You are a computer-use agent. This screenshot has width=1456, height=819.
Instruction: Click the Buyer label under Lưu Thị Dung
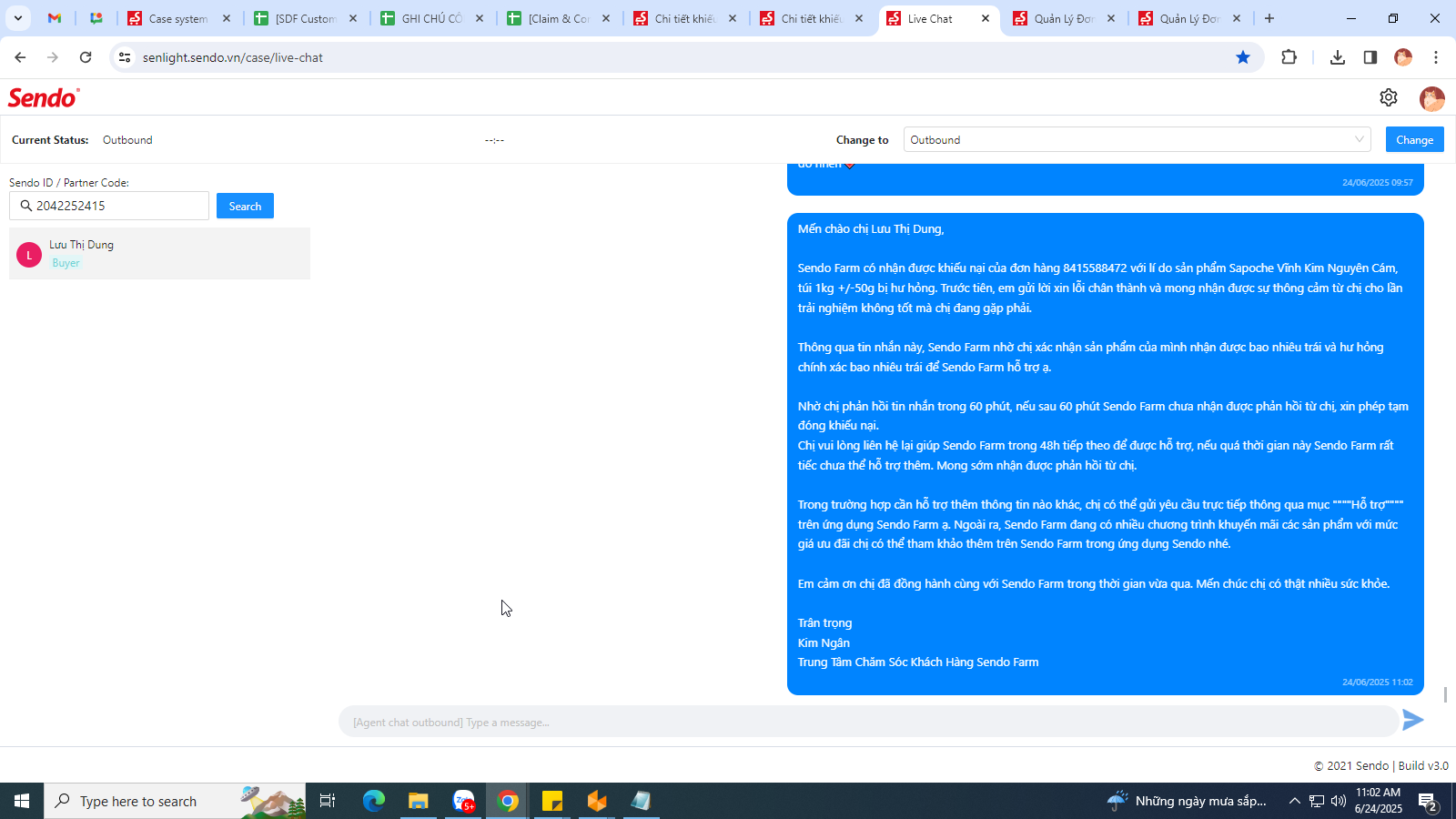[66, 263]
